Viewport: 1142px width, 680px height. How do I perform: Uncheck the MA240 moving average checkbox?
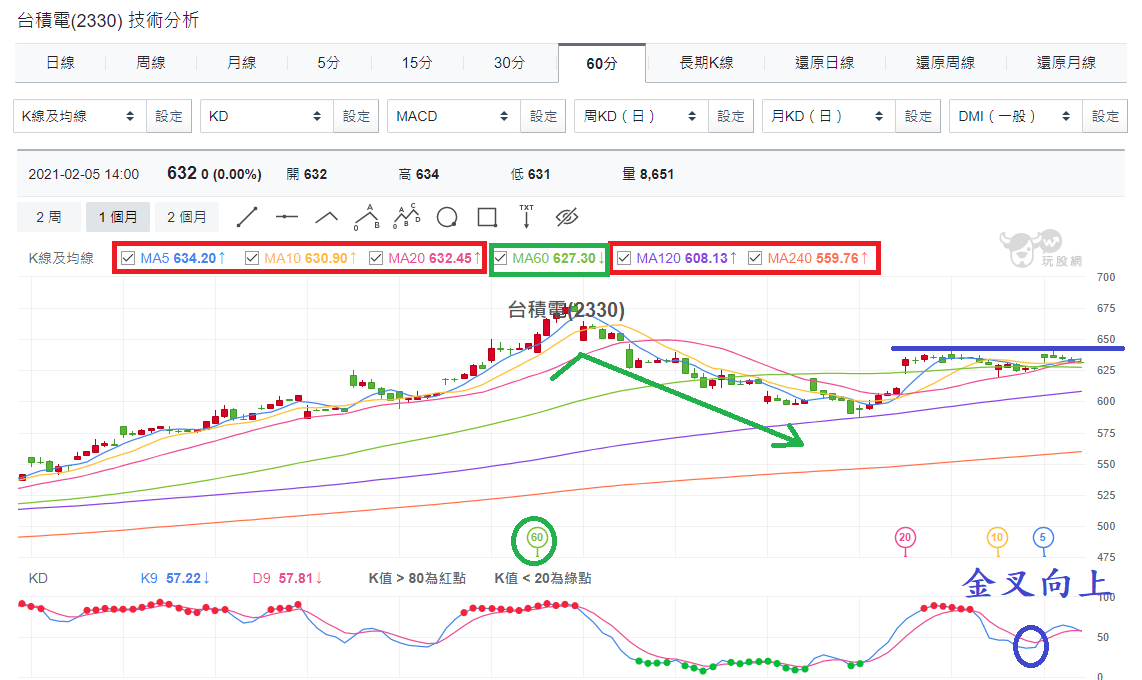[755, 258]
